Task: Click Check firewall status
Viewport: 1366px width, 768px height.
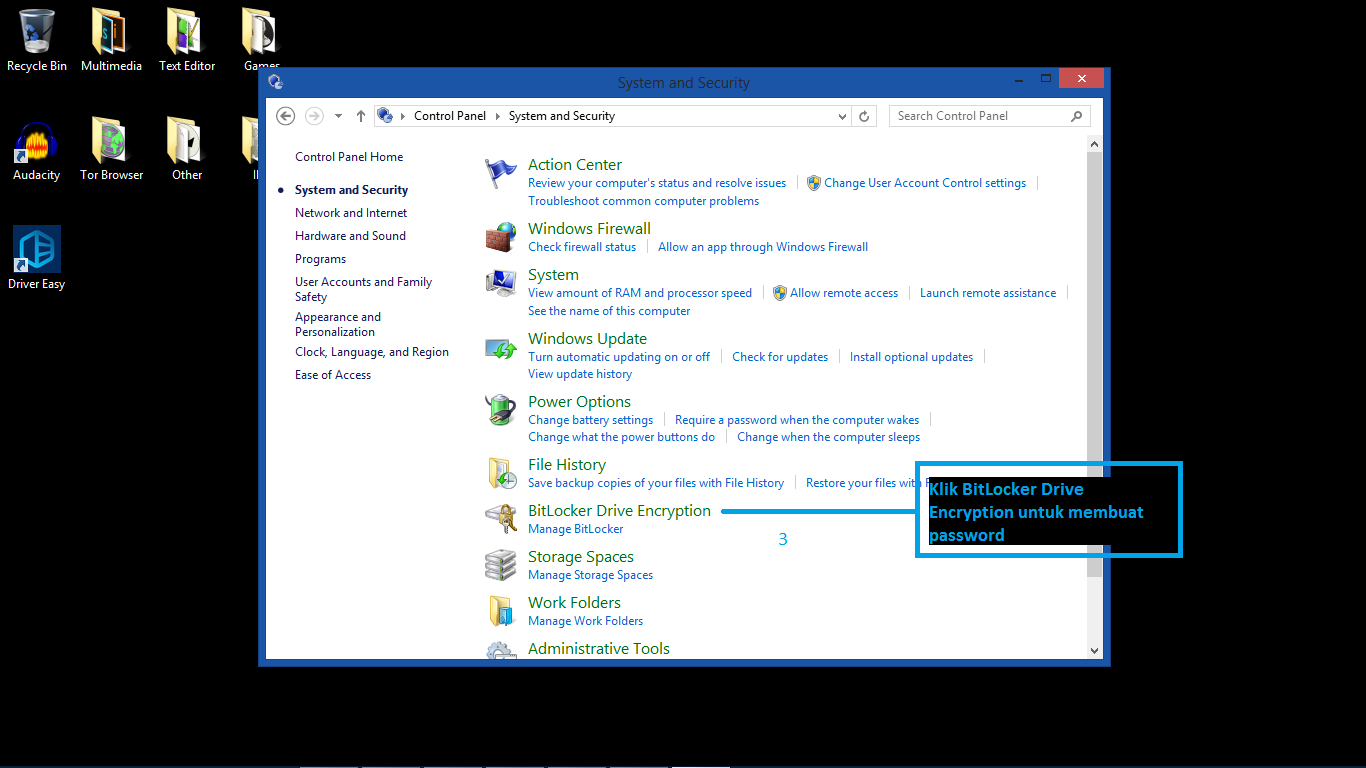Action: pyautogui.click(x=582, y=247)
